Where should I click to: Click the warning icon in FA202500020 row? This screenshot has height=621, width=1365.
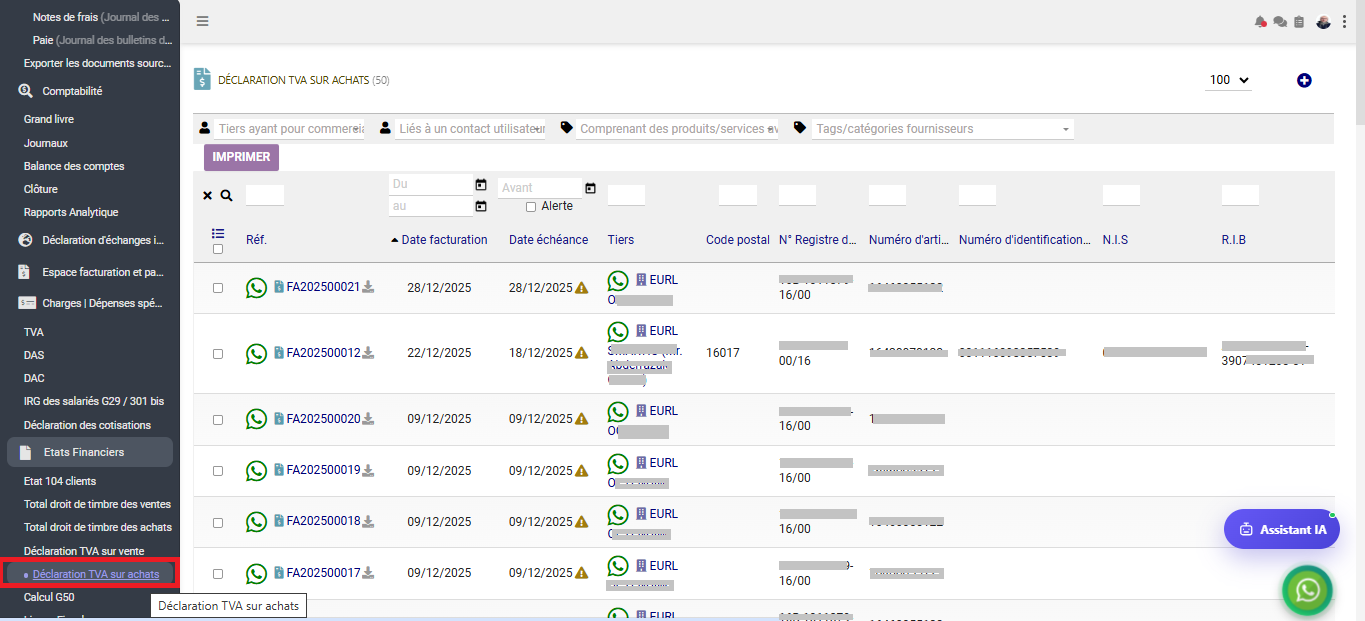click(x=582, y=419)
